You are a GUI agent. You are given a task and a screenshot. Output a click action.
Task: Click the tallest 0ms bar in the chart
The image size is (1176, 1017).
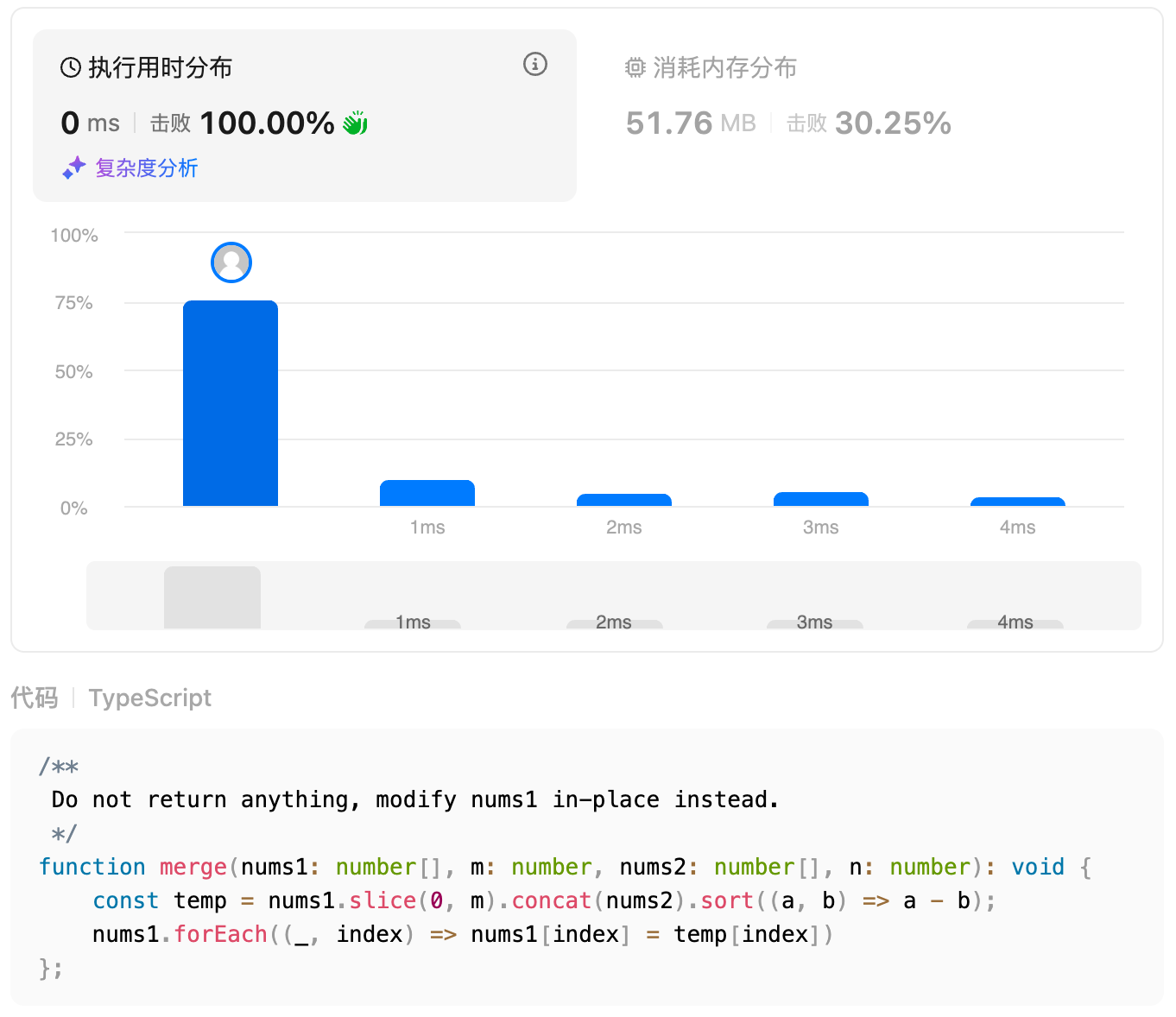tap(231, 403)
